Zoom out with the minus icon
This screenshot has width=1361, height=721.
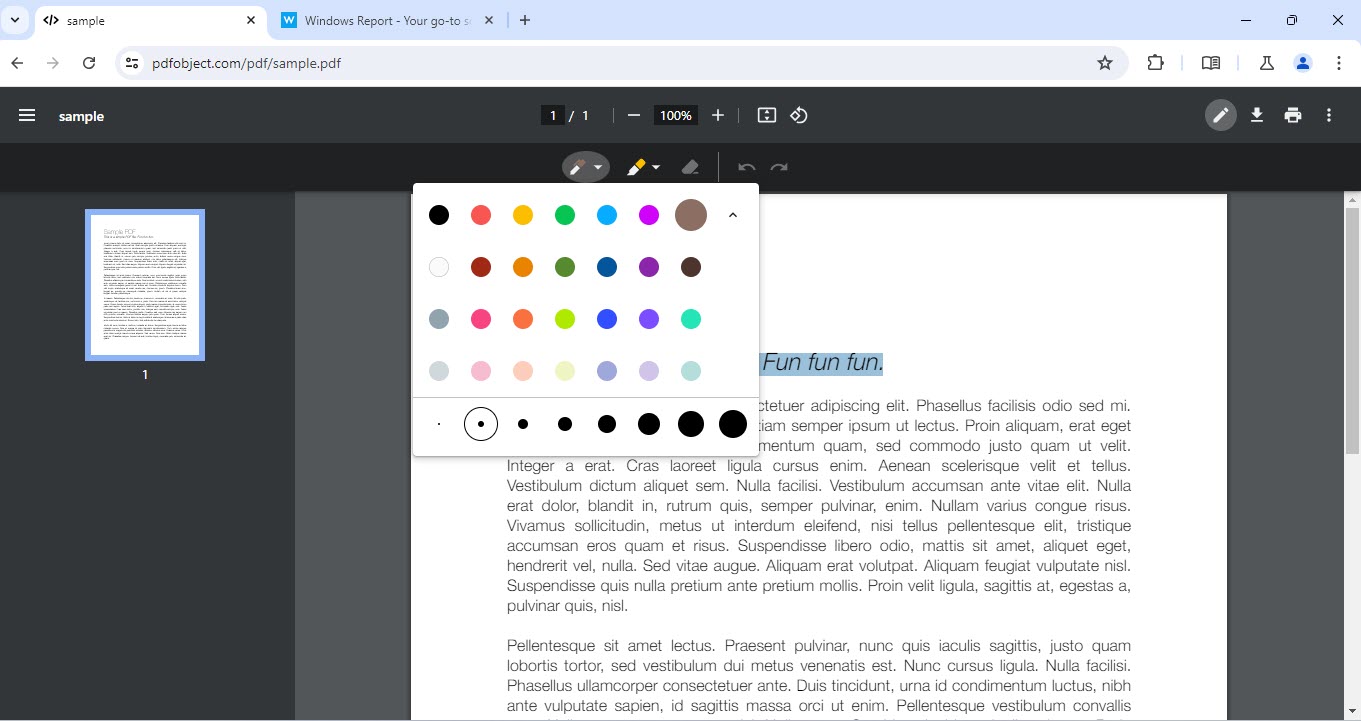[x=633, y=116]
